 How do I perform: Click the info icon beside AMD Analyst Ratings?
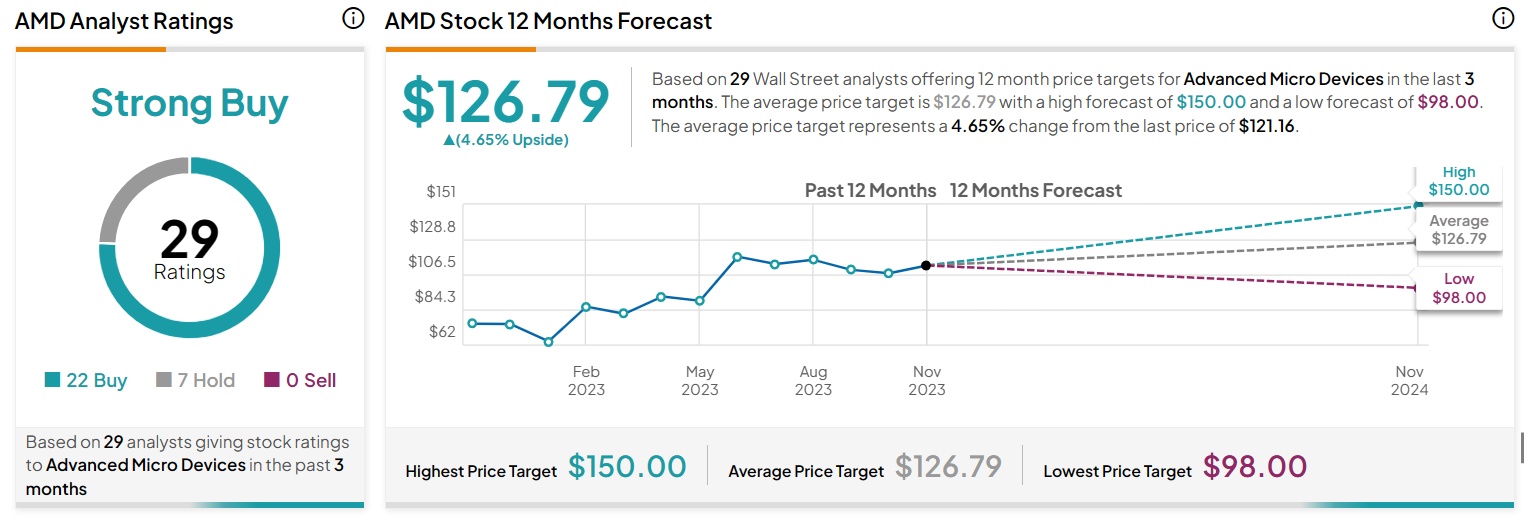(353, 19)
